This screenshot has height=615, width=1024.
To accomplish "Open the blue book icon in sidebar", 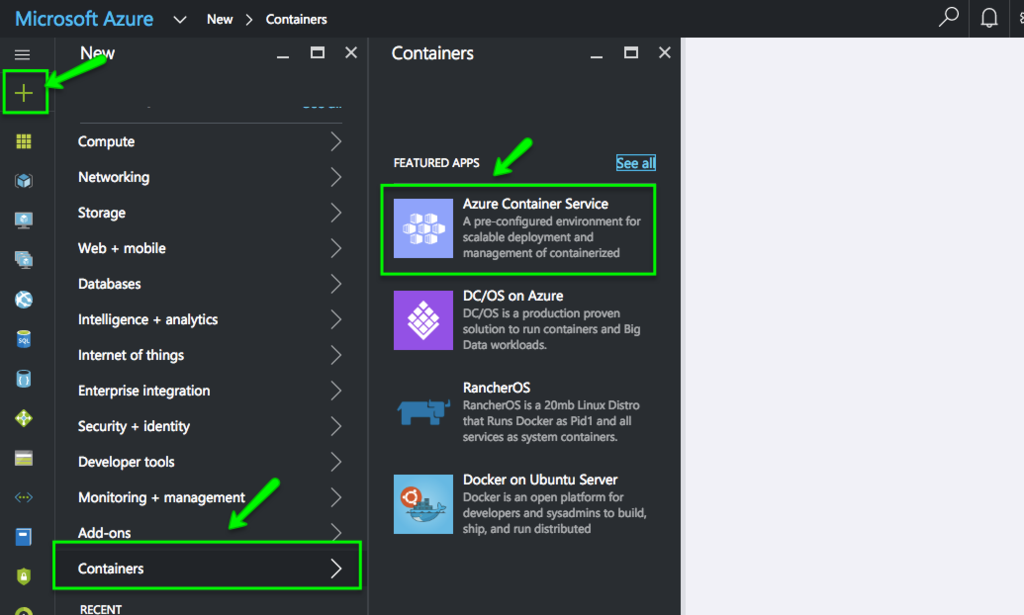I will click(24, 537).
